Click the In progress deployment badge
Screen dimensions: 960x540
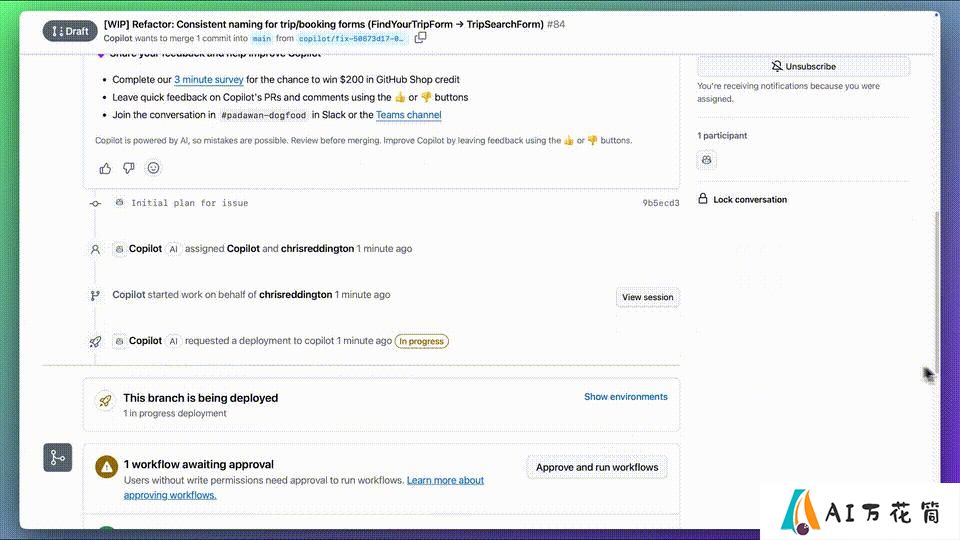point(421,341)
